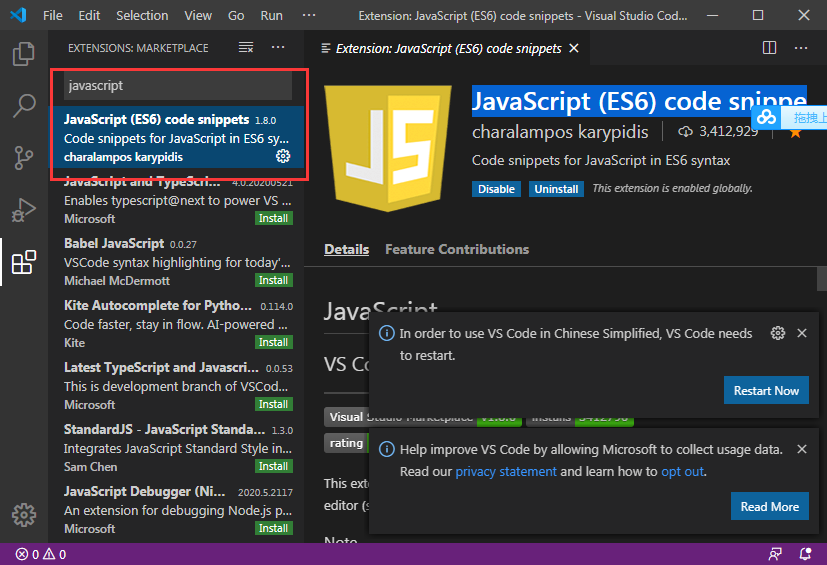Viewport: 827px width, 565px height.
Task: Dismiss the Chinese Simplified restart notification
Action: [x=802, y=333]
